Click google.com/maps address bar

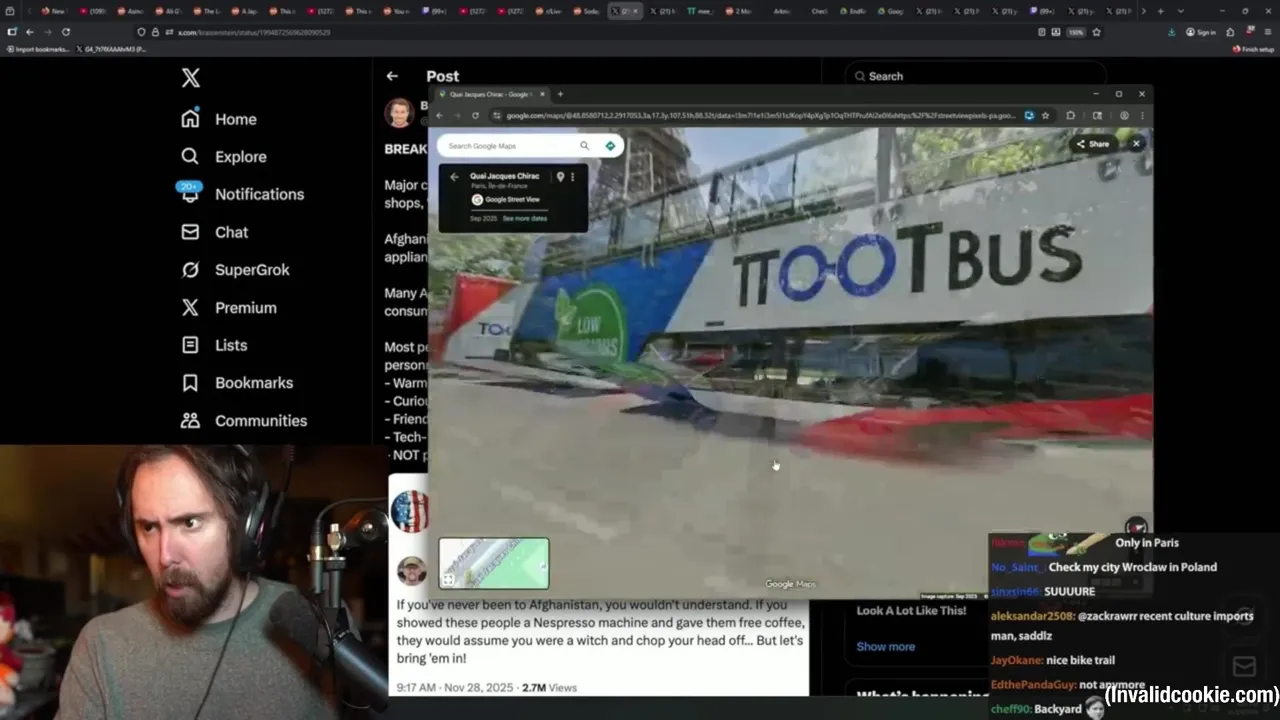(x=760, y=115)
